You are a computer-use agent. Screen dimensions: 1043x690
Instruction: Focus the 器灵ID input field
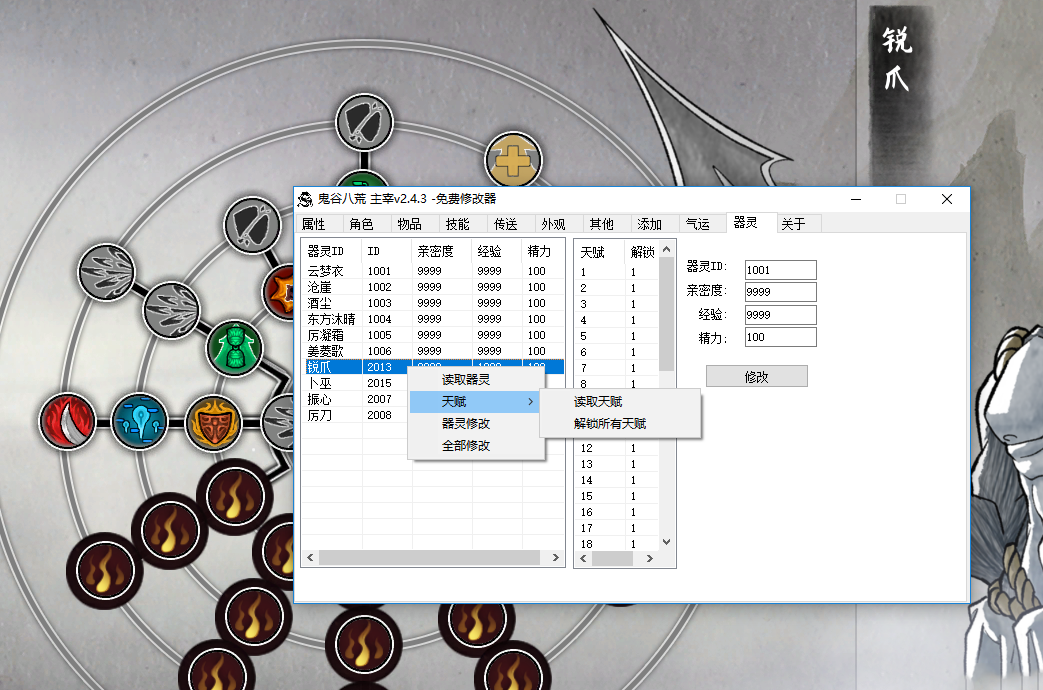pyautogui.click(x=780, y=270)
